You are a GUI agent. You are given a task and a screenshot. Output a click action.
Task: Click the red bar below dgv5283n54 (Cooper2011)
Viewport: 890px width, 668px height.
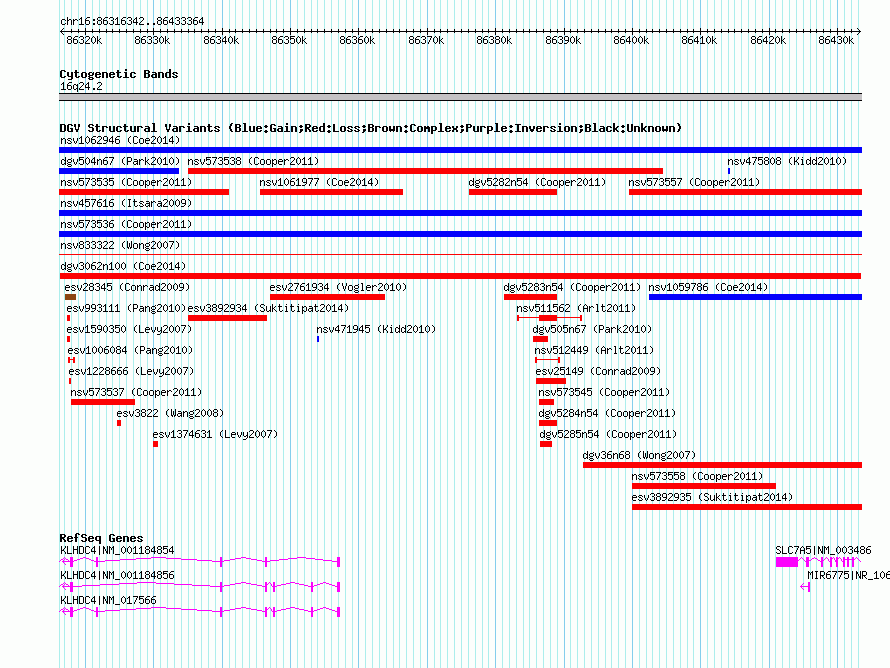[x=530, y=297]
